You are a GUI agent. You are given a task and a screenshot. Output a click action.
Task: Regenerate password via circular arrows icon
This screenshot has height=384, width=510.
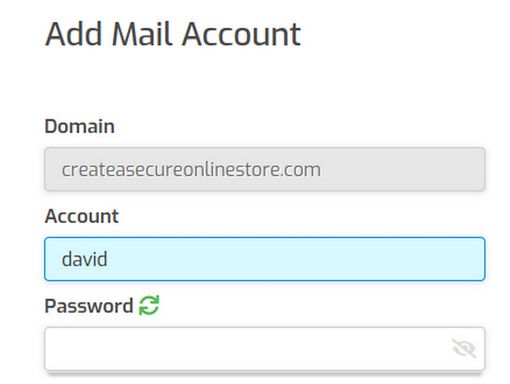[149, 305]
